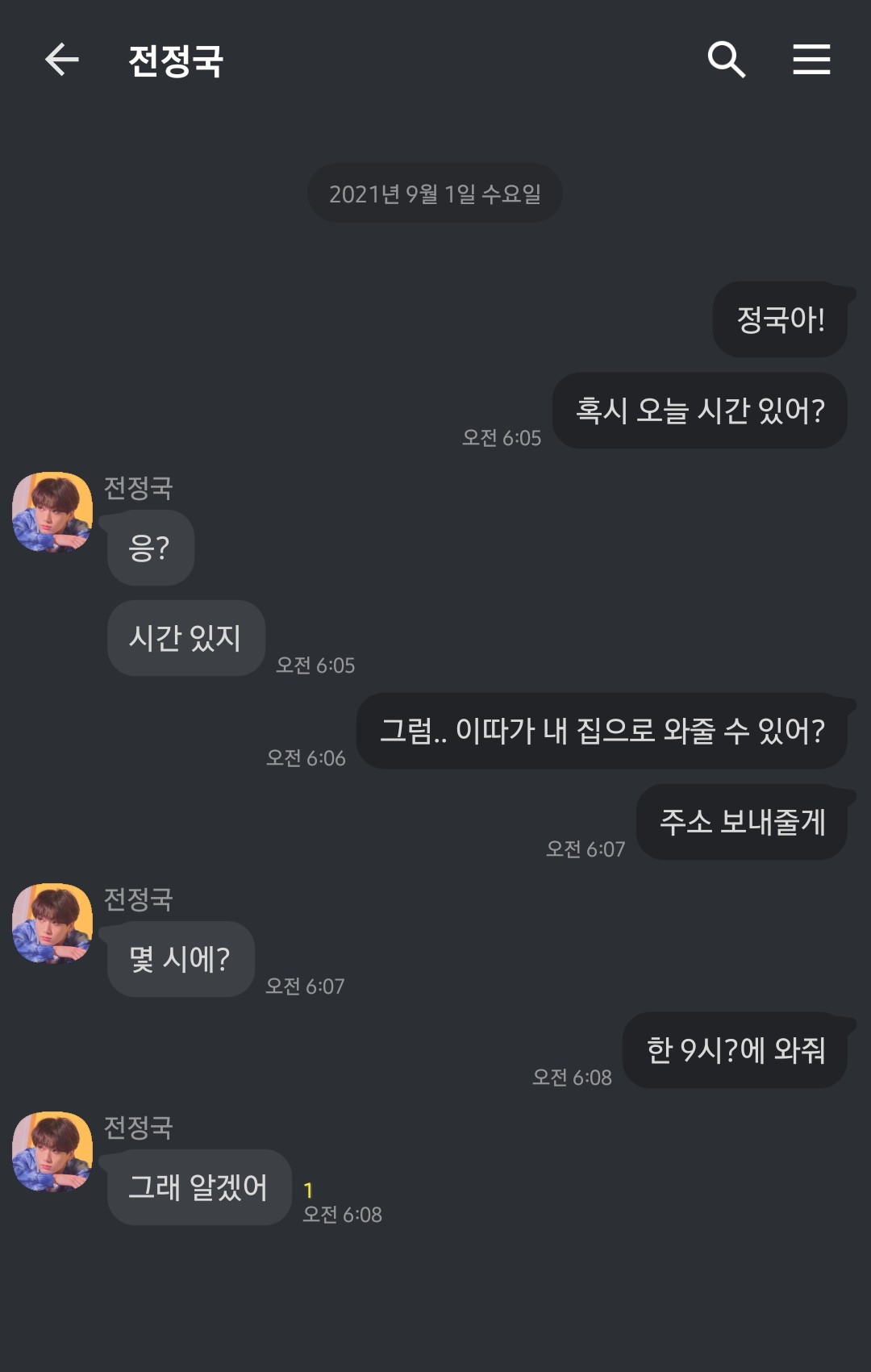
Task: Select the '한 9시?에 와줘' bubble
Action: pos(736,1051)
